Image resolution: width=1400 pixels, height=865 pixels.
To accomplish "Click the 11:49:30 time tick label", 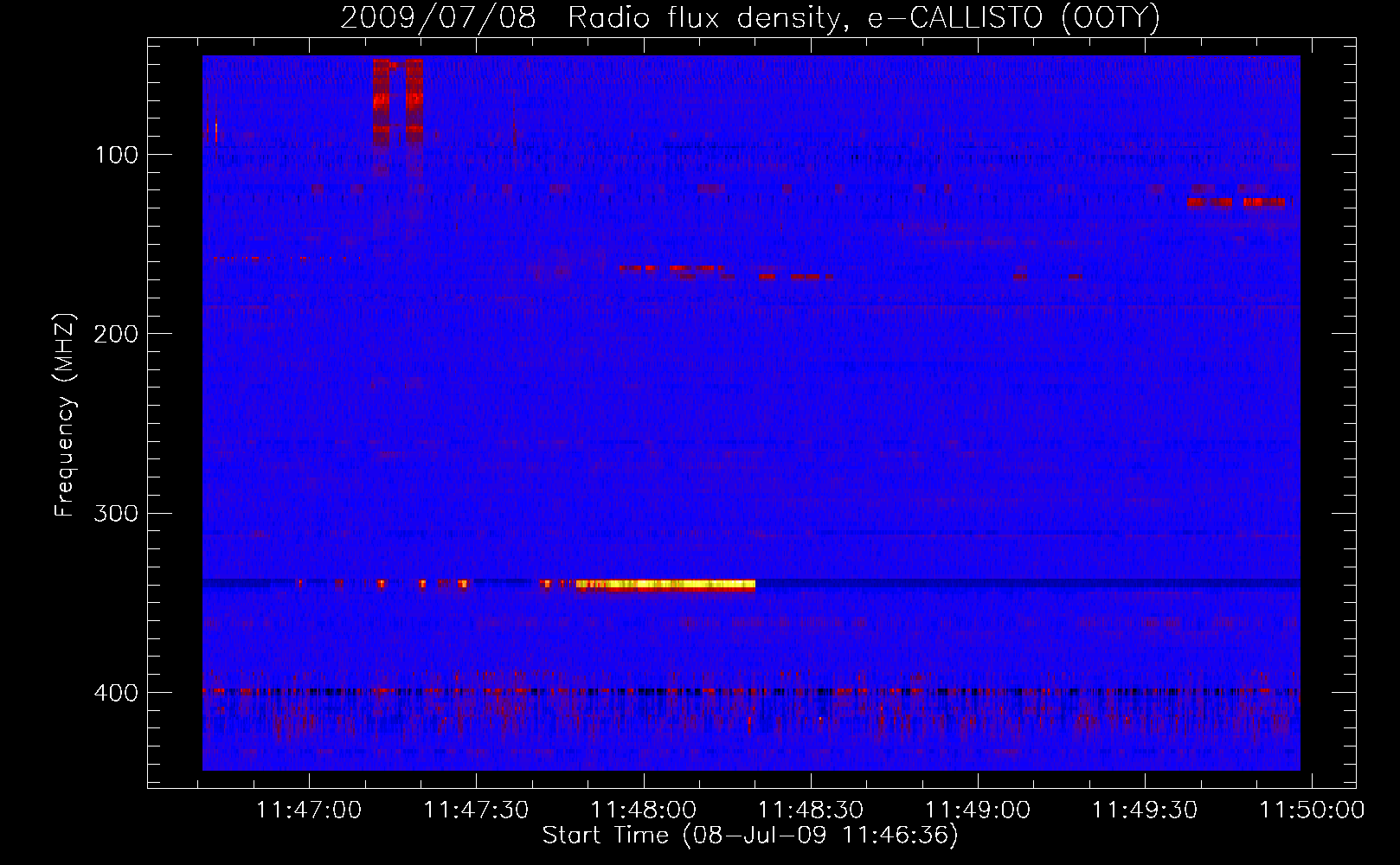I will point(1145,811).
